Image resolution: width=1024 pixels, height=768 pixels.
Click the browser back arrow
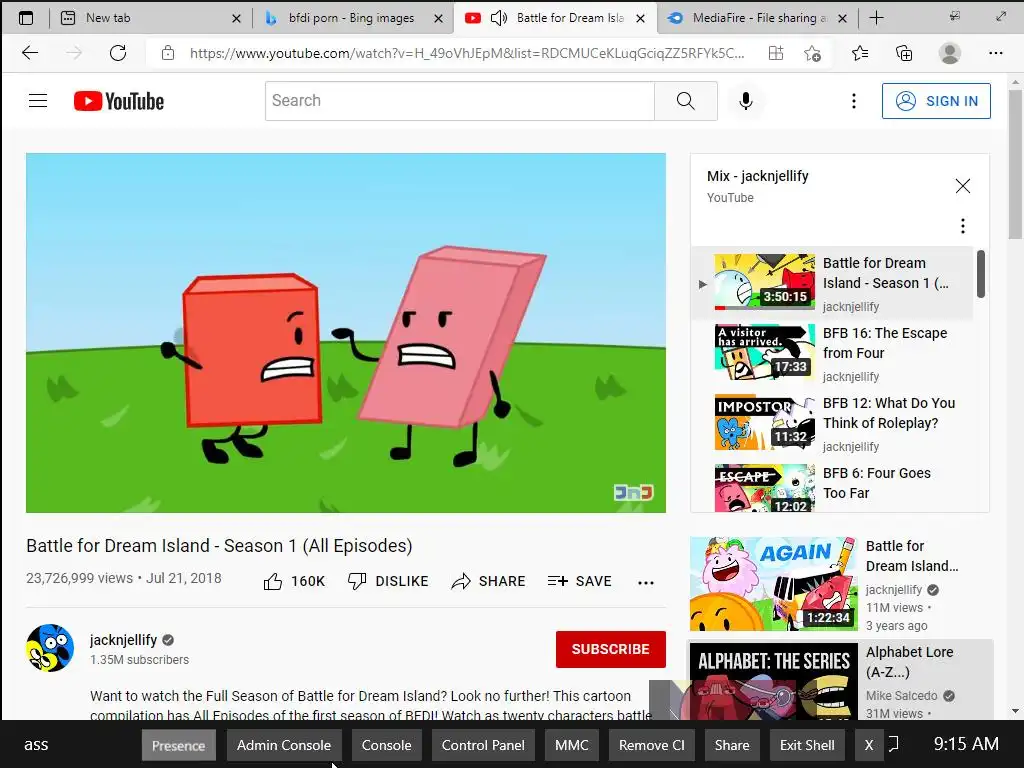(30, 53)
